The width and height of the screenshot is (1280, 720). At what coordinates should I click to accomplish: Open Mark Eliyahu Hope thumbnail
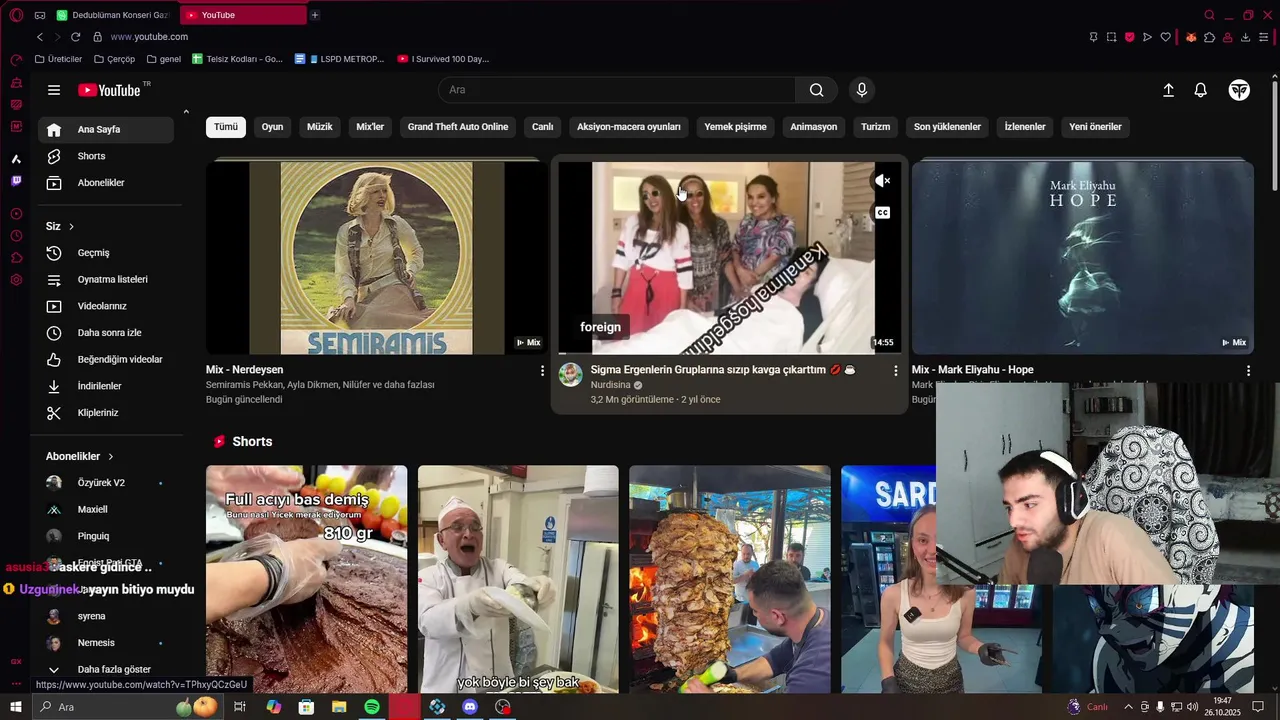(1082, 258)
